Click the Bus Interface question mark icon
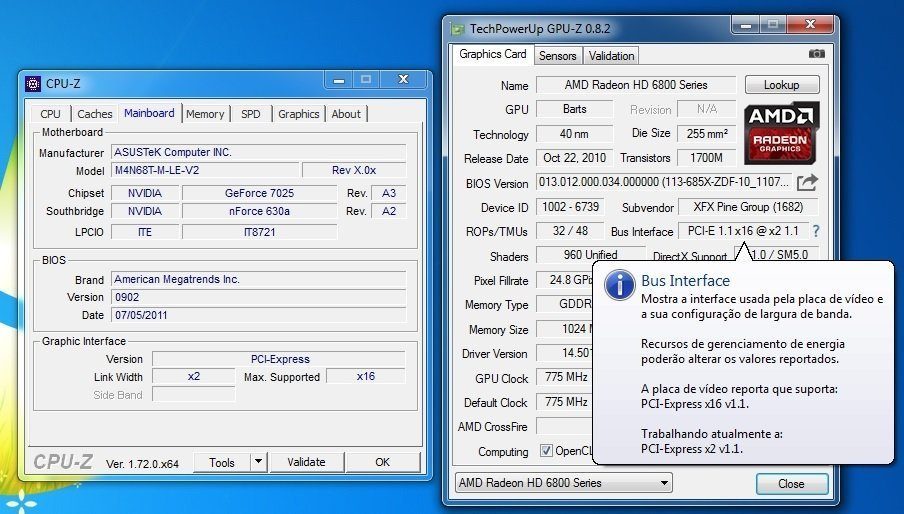 point(816,231)
